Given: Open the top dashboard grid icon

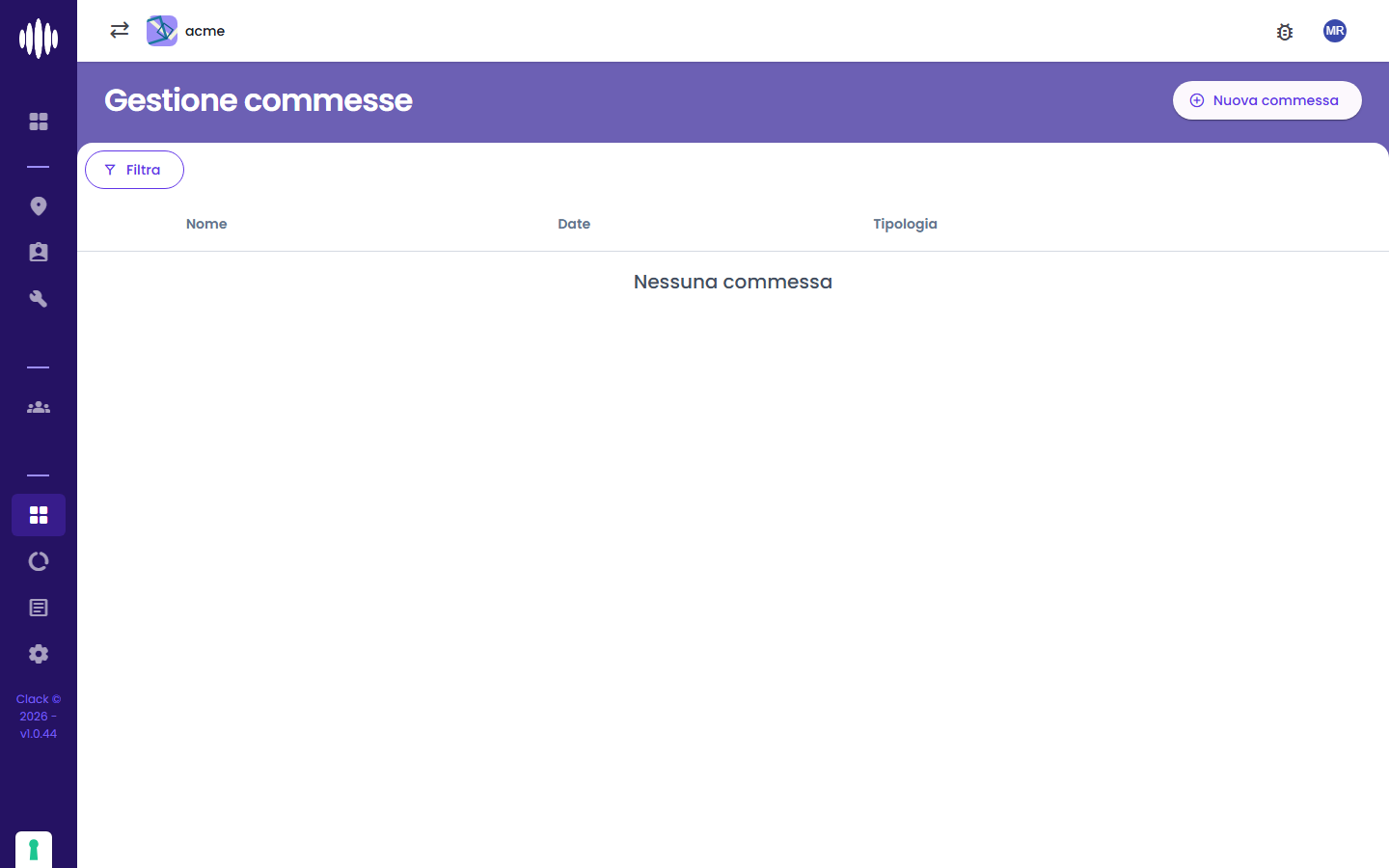Looking at the screenshot, I should [39, 122].
